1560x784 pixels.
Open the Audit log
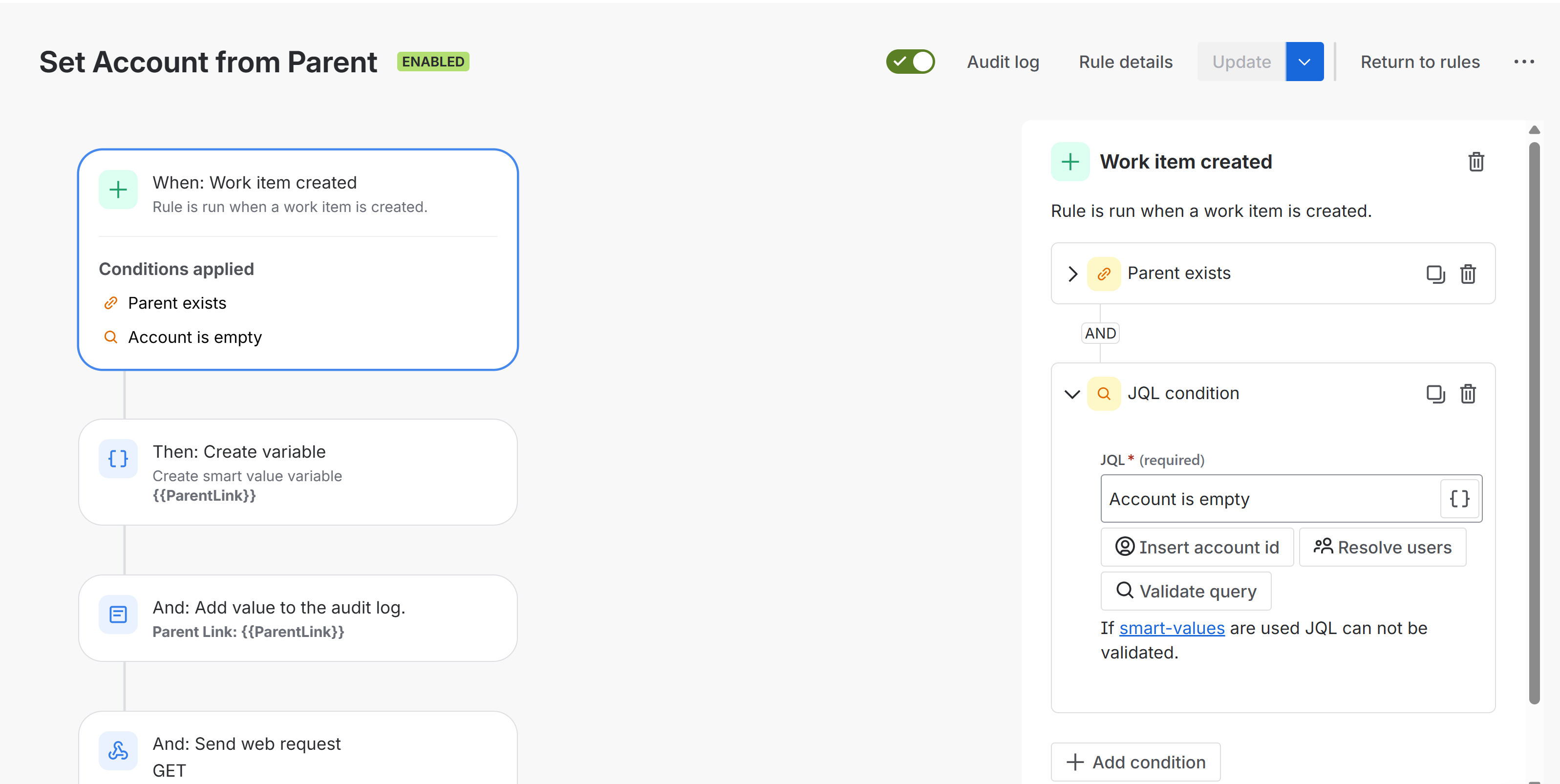(x=1003, y=62)
